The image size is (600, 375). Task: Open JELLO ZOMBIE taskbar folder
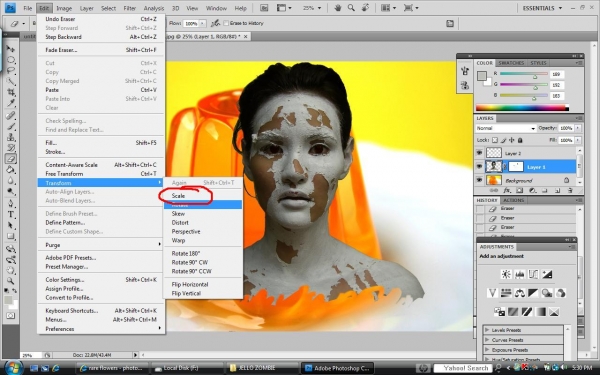coord(262,368)
